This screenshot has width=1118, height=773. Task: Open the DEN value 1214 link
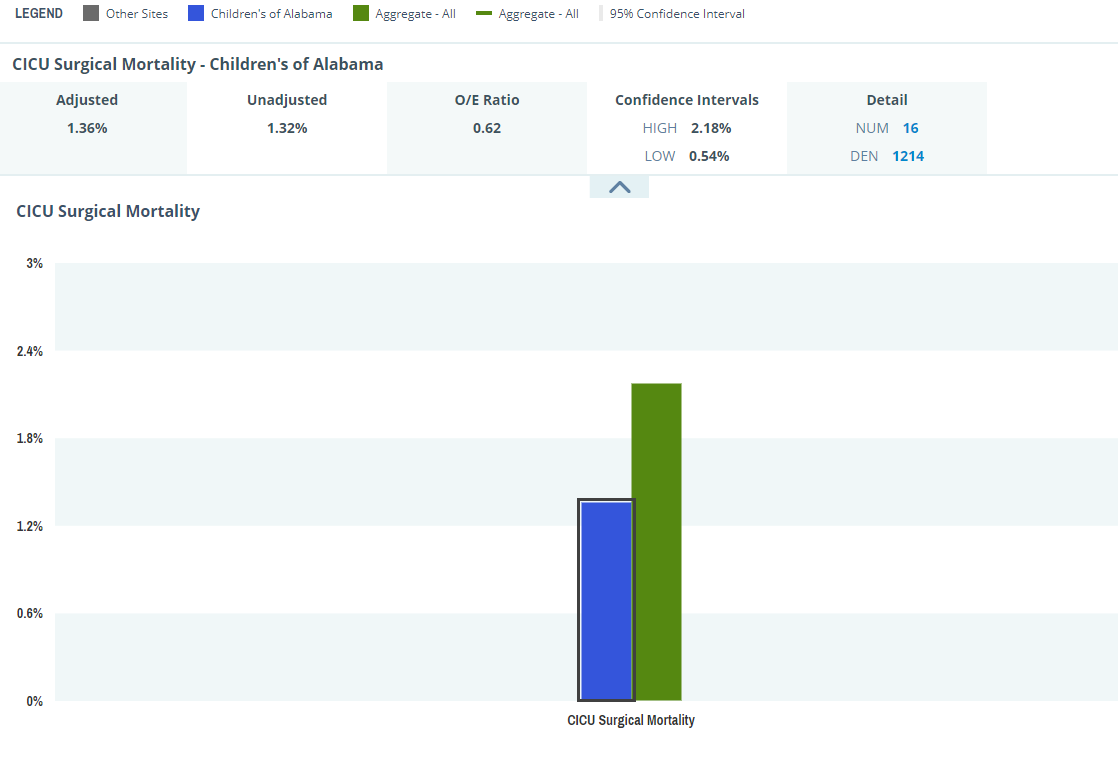pyautogui.click(x=908, y=156)
